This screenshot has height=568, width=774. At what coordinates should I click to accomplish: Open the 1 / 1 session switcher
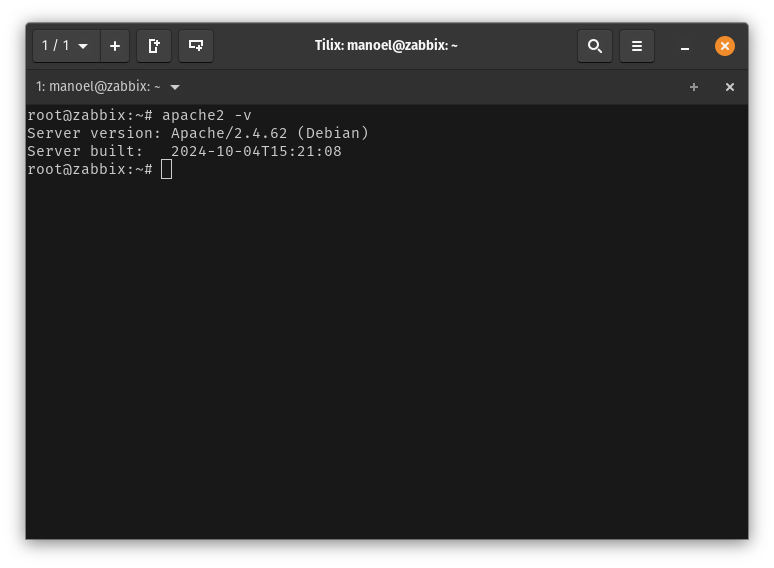[66, 46]
